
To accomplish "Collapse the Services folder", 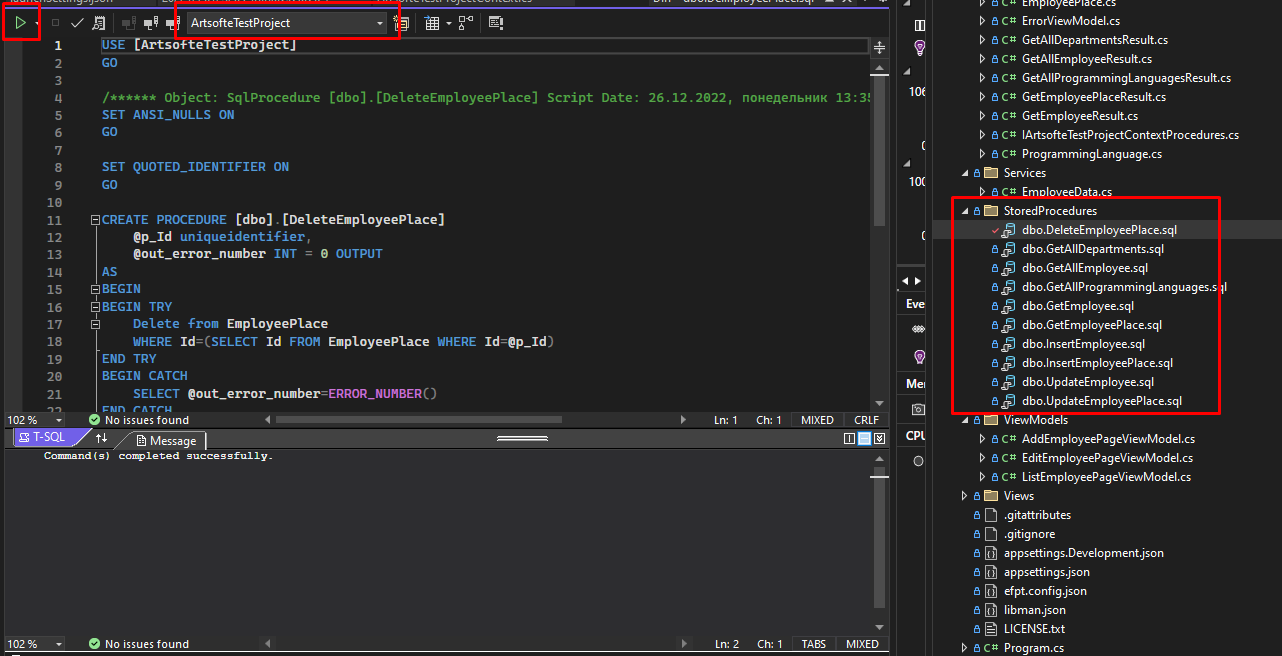I will (965, 173).
